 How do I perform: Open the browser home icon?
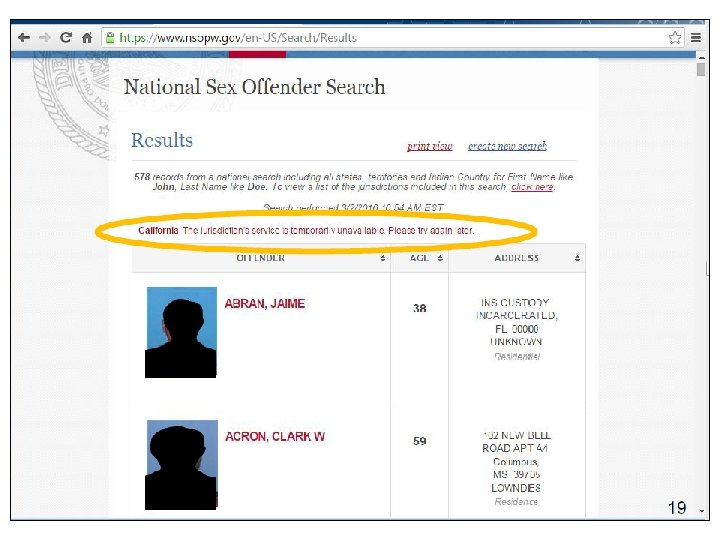[87, 38]
